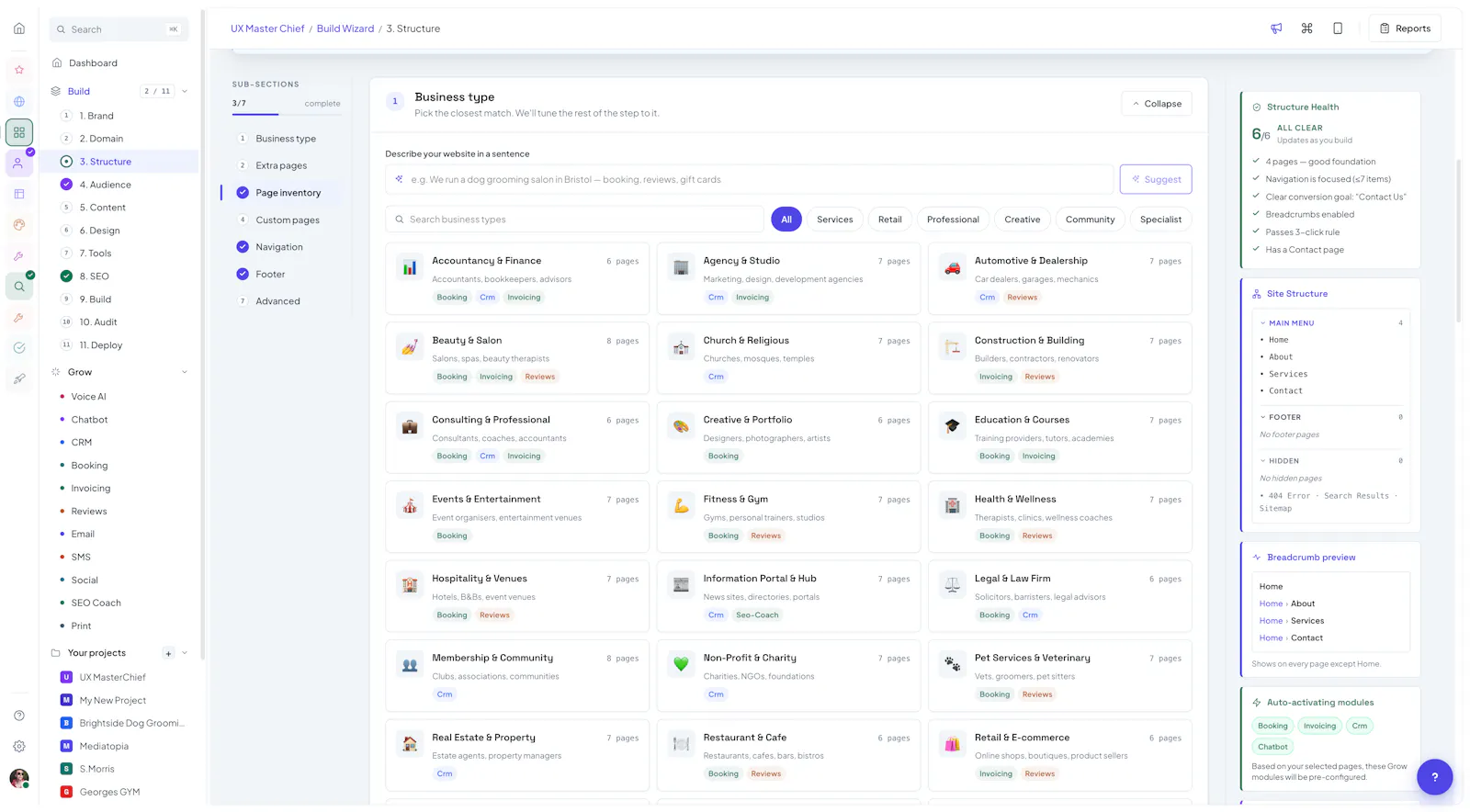Select the 3. Structure radio step marker
This screenshot has height=812, width=1470.
point(66,162)
